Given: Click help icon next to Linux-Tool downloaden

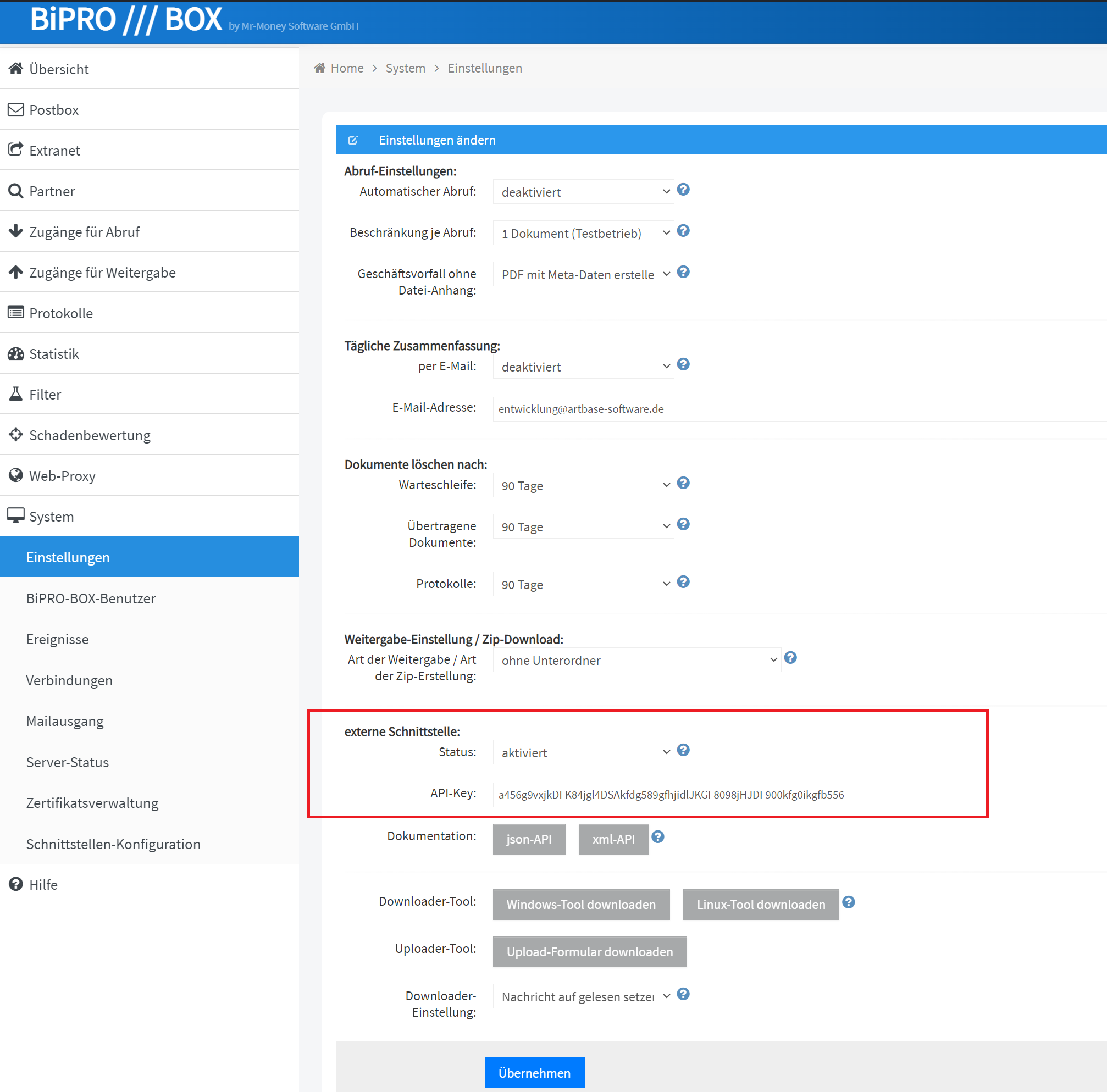Looking at the screenshot, I should [849, 902].
